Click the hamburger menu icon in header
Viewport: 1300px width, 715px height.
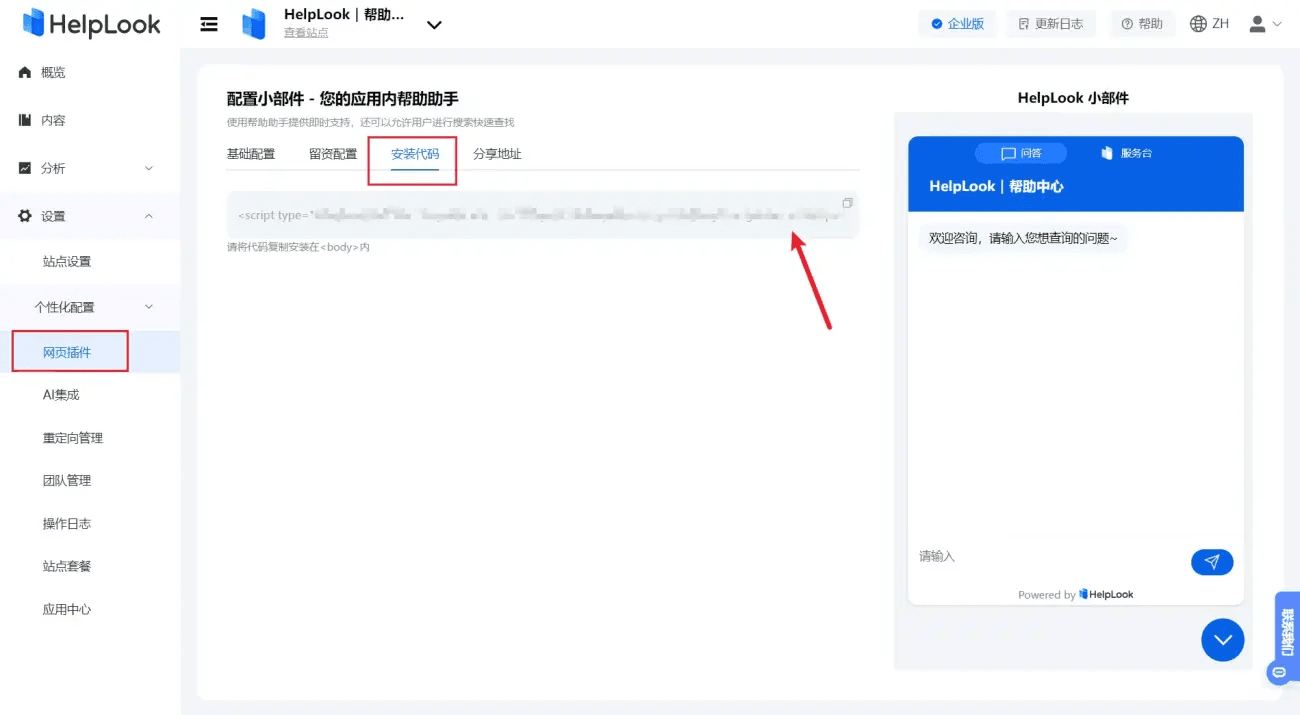[209, 24]
